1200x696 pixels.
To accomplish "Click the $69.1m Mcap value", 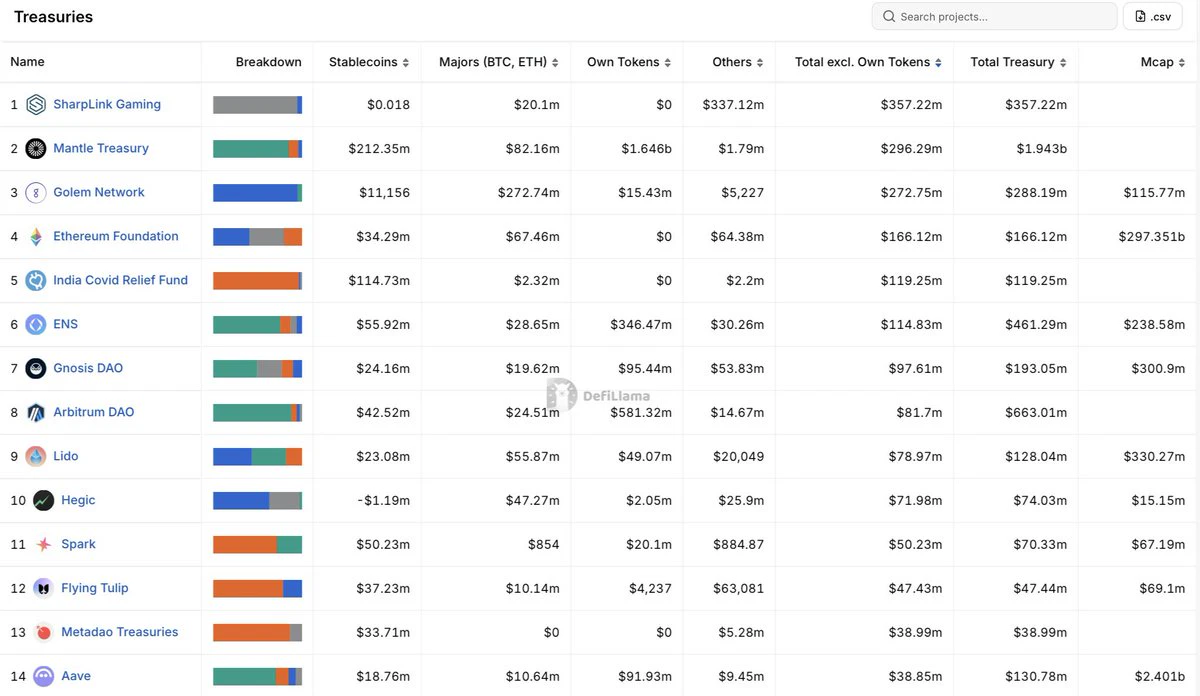I will [x=1162, y=588].
